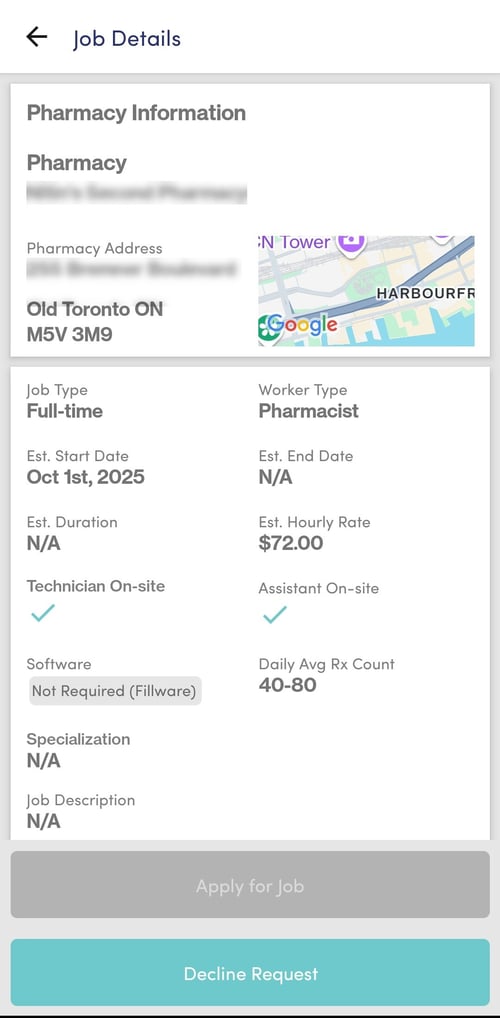Tap the blurred pharmacy name
Image resolution: width=500 pixels, height=1018 pixels.
[137, 193]
